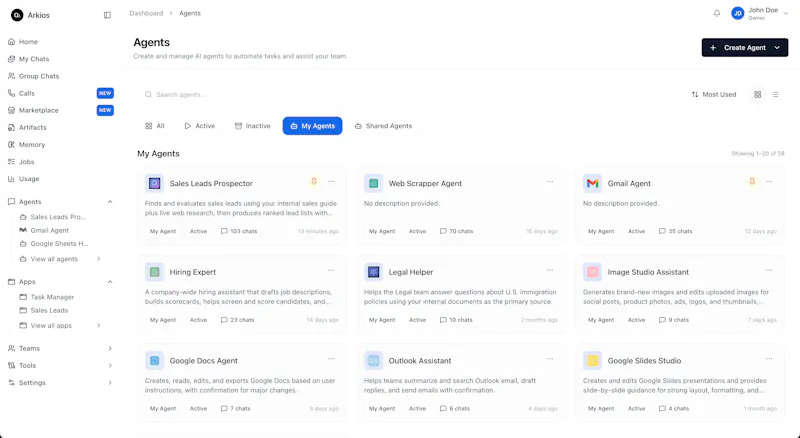Click the Image Studio Assistant card icon
The height and width of the screenshot is (438, 800).
[x=592, y=272]
